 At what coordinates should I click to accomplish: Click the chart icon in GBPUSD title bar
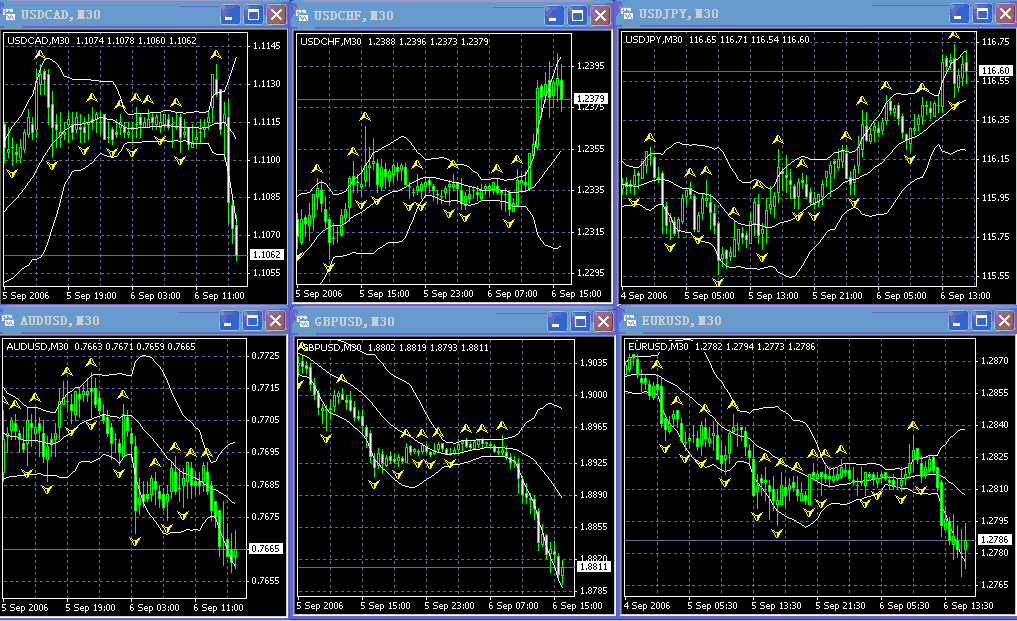pyautogui.click(x=302, y=321)
